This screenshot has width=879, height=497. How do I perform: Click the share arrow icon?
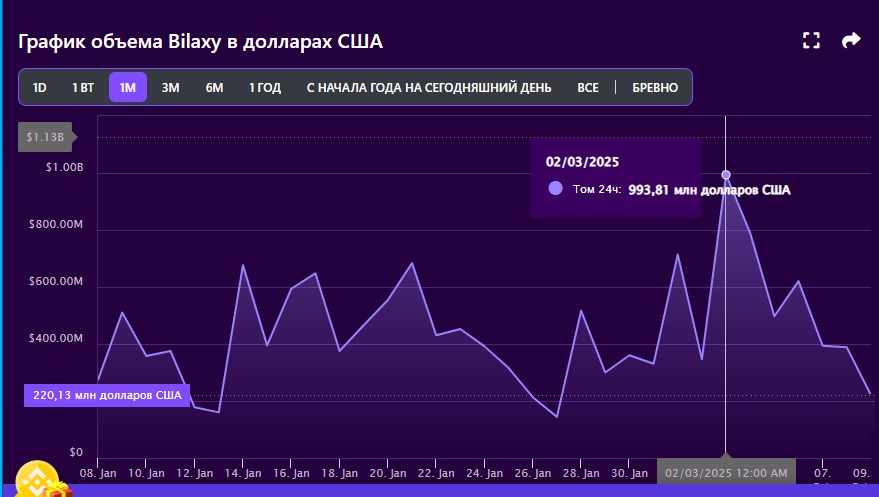pyautogui.click(x=851, y=40)
